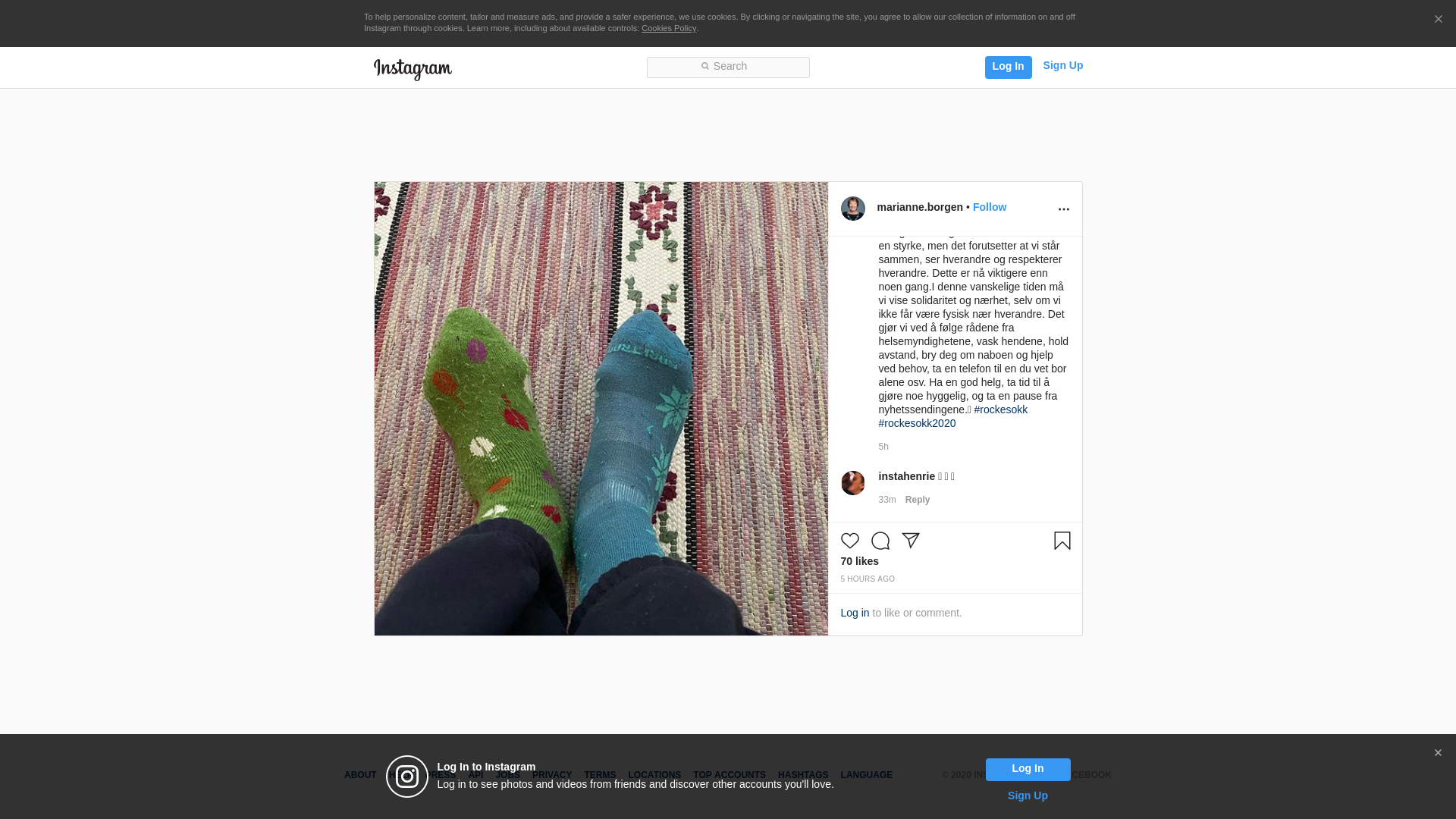Click the 5h caption timestamp
The image size is (1456, 819).
click(x=883, y=447)
